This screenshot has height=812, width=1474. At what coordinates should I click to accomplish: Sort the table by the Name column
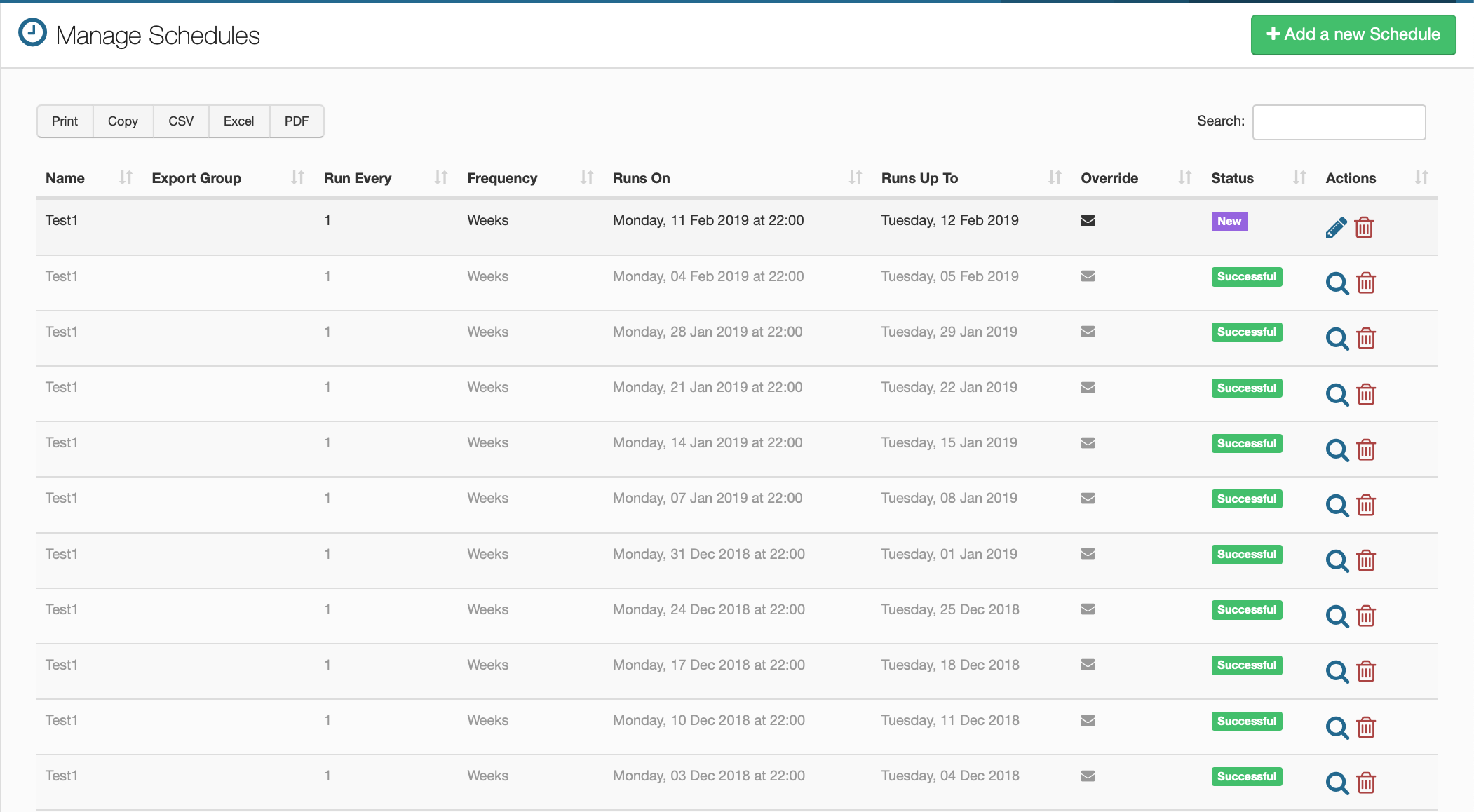pos(65,178)
